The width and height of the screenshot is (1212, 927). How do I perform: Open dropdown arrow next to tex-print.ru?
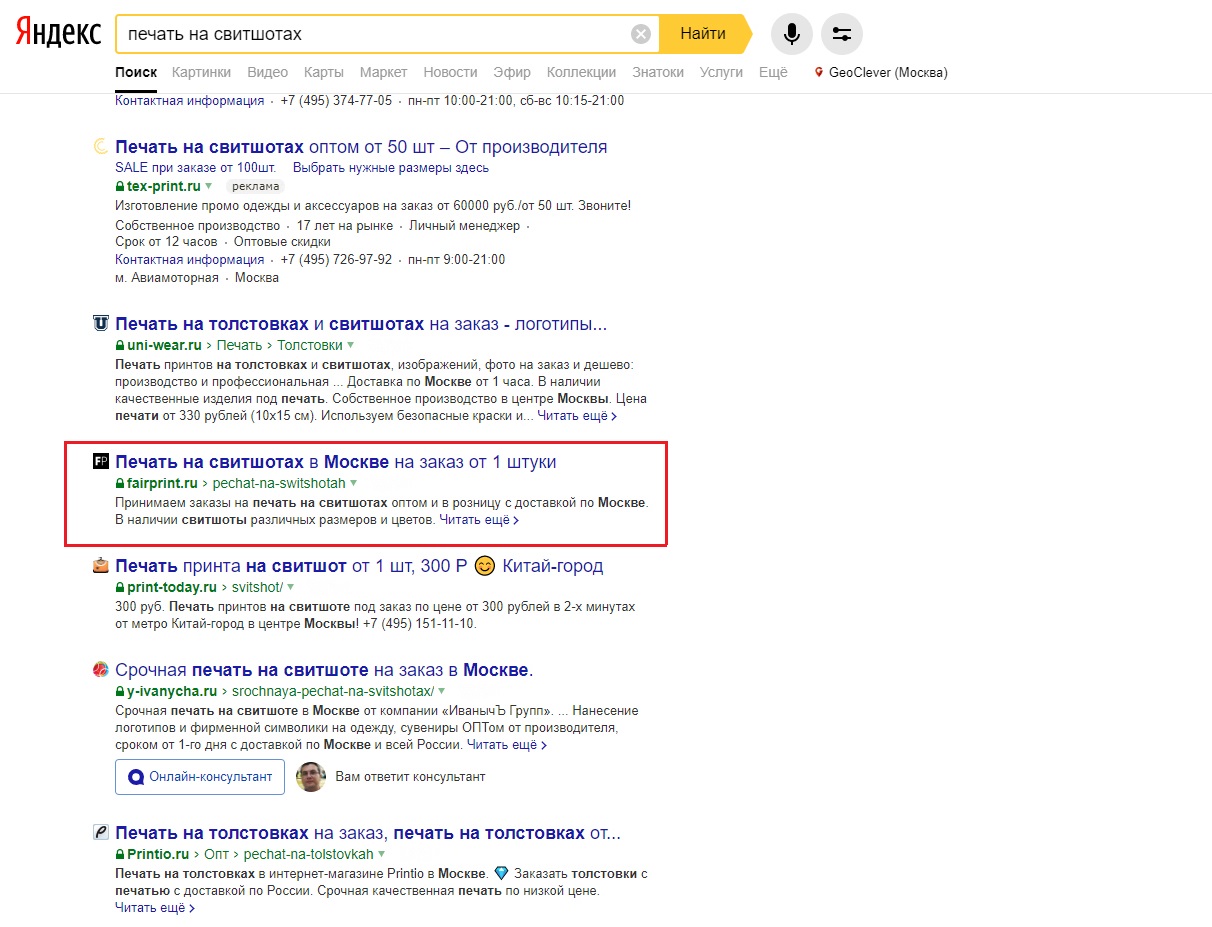209,186
